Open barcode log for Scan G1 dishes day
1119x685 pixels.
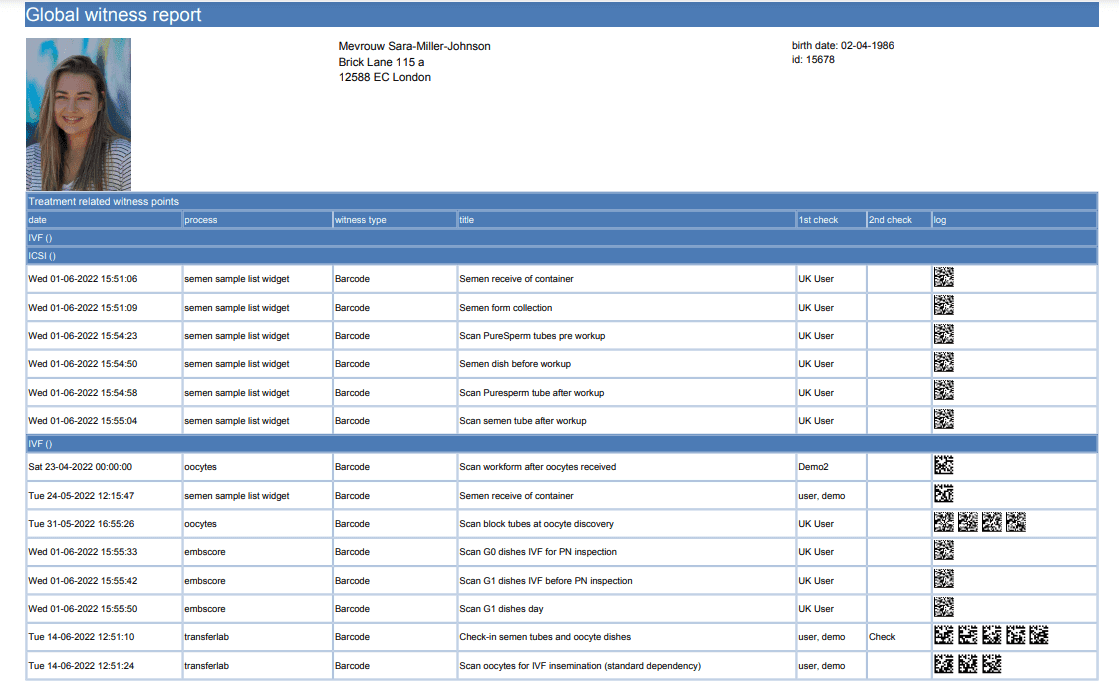943,607
